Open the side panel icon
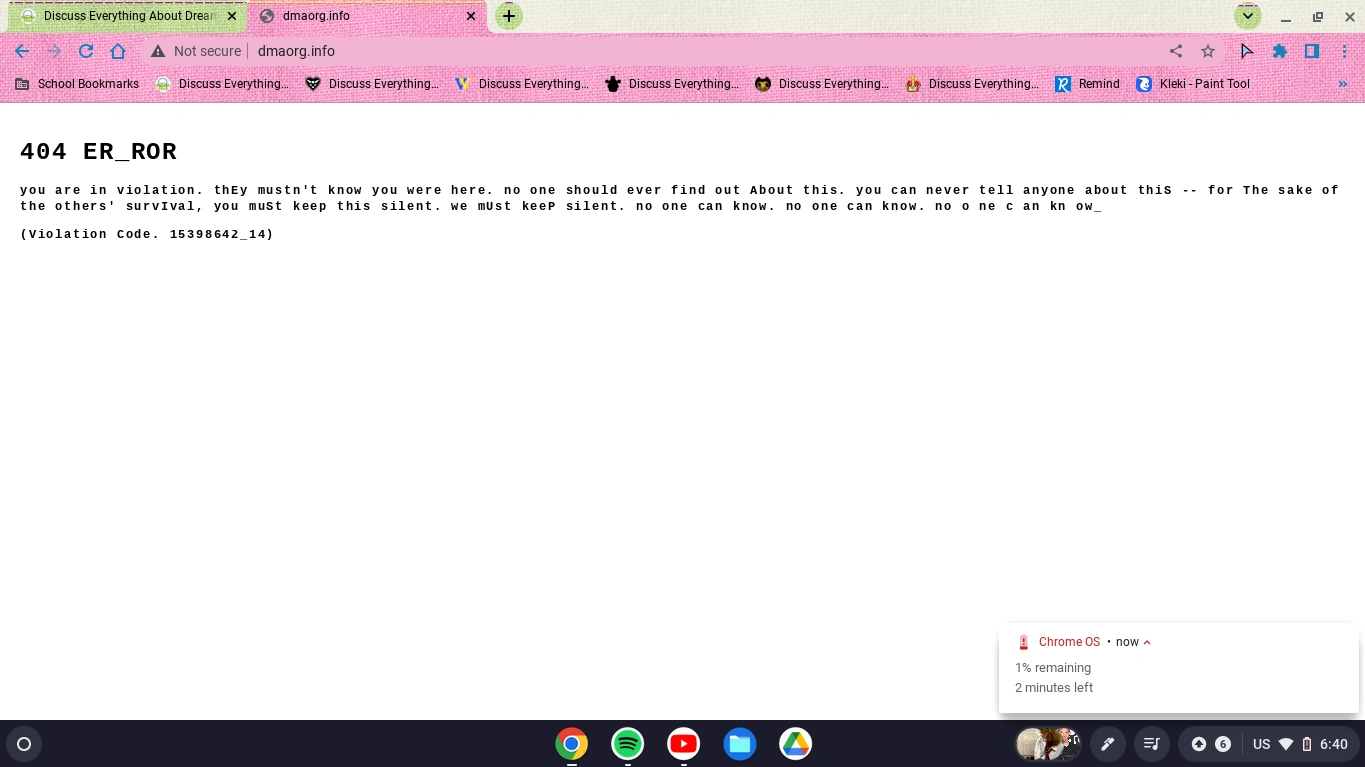The image size is (1365, 767). (1311, 51)
